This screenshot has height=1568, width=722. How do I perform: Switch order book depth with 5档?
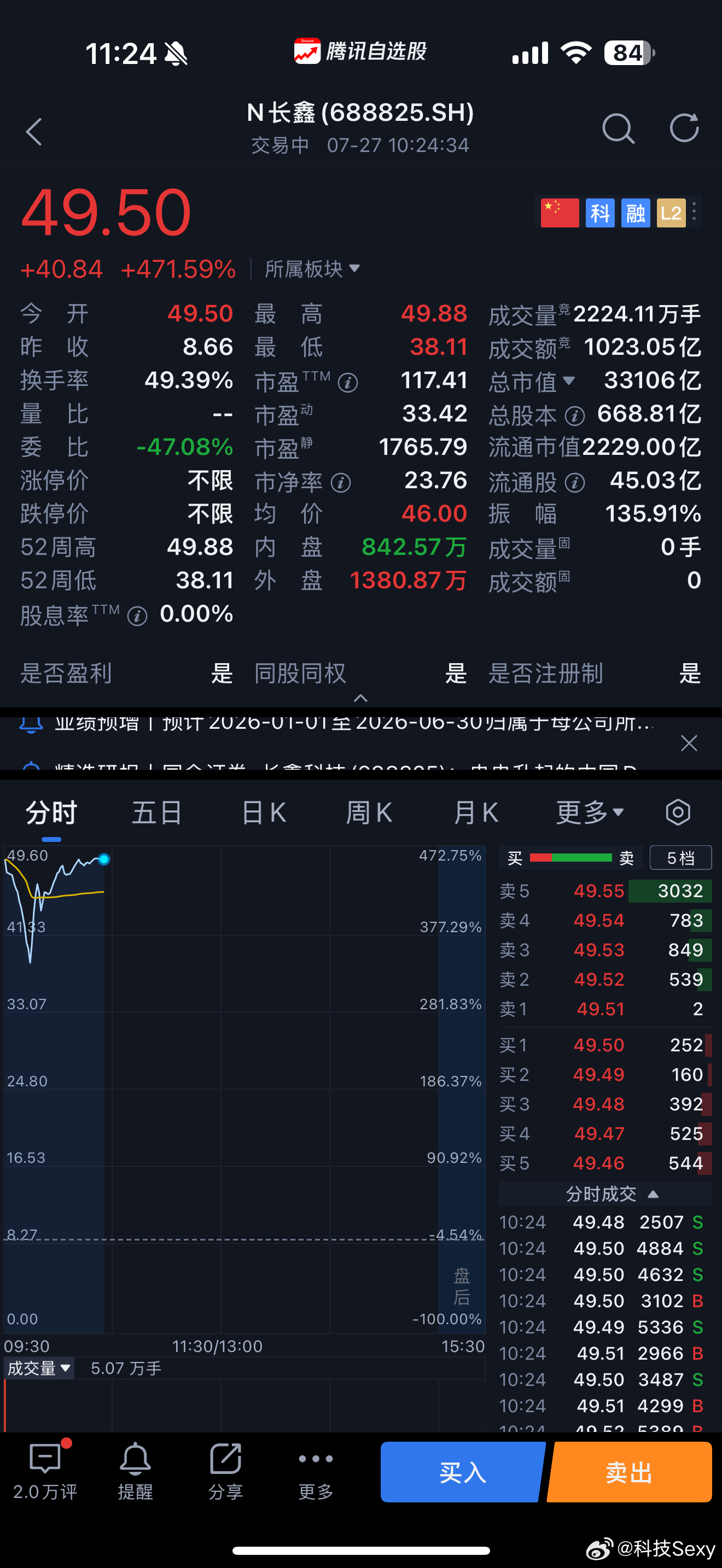[x=680, y=858]
